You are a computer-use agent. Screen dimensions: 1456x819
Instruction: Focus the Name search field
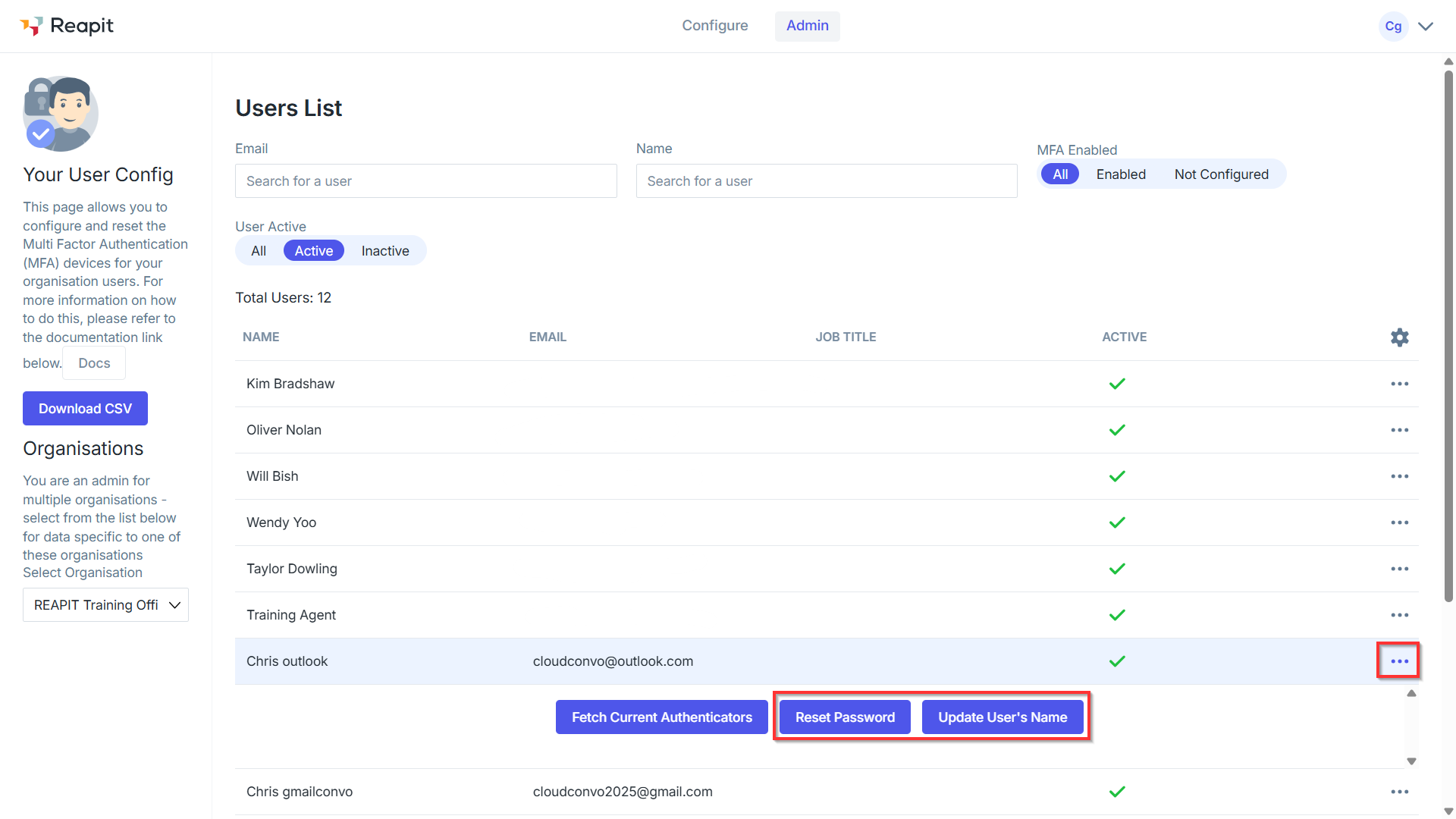click(x=827, y=181)
